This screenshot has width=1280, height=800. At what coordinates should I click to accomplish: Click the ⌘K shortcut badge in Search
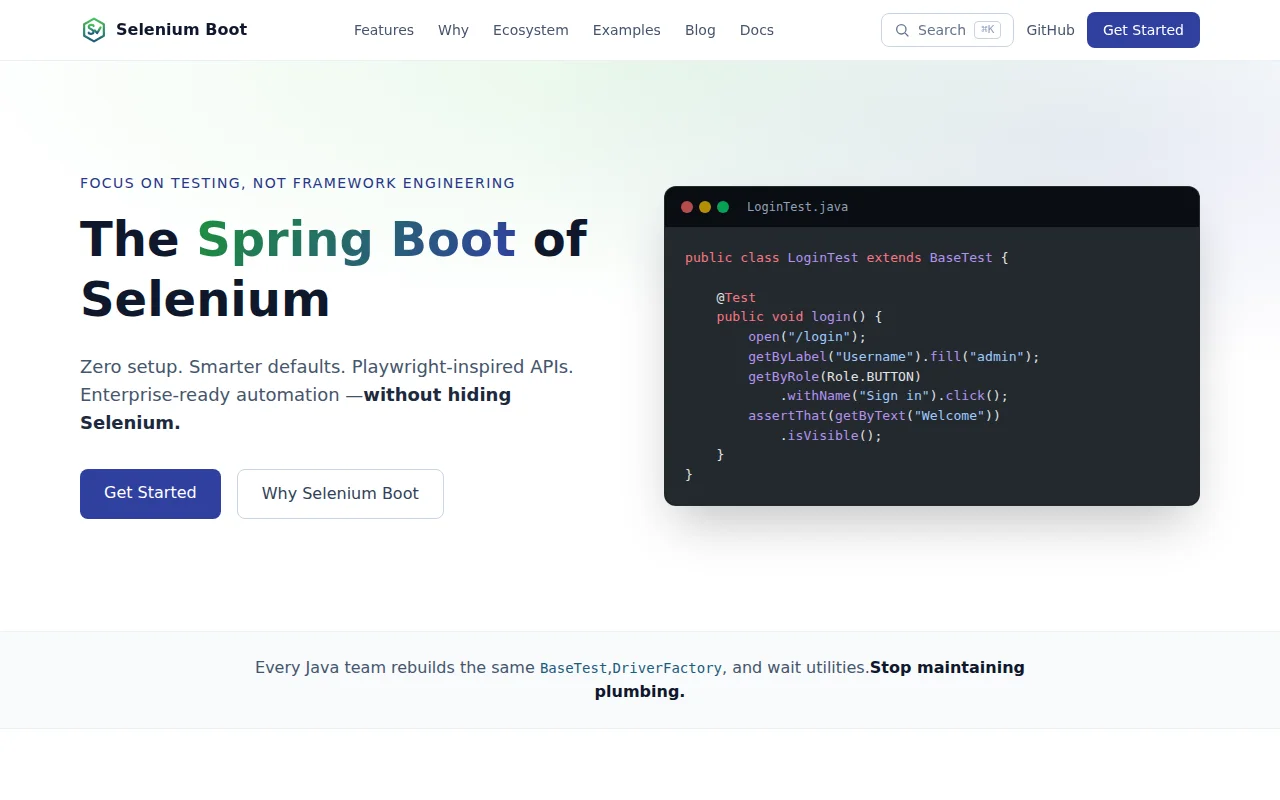tap(987, 30)
